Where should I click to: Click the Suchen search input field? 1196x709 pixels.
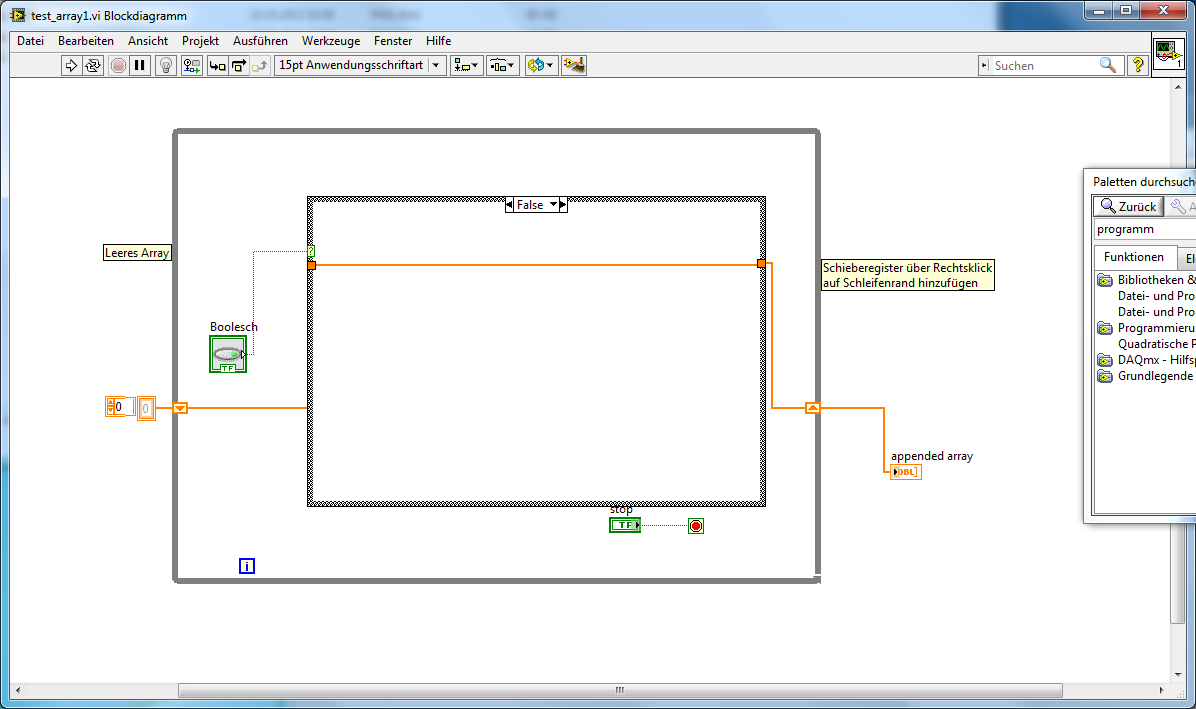click(x=1045, y=66)
